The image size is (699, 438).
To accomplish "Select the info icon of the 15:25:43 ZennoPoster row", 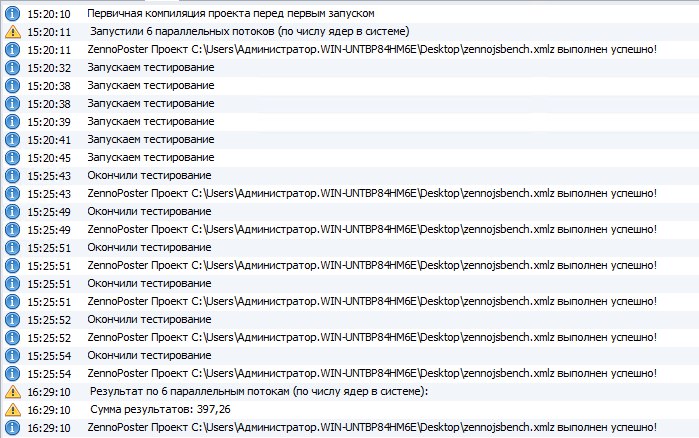I will pos(12,194).
